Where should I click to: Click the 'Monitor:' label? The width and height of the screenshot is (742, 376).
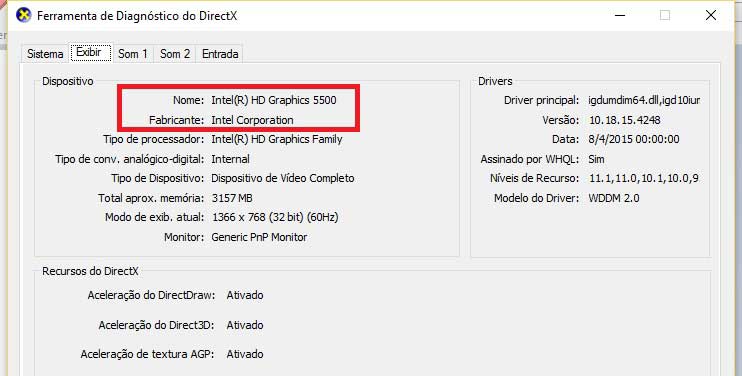click(x=184, y=237)
